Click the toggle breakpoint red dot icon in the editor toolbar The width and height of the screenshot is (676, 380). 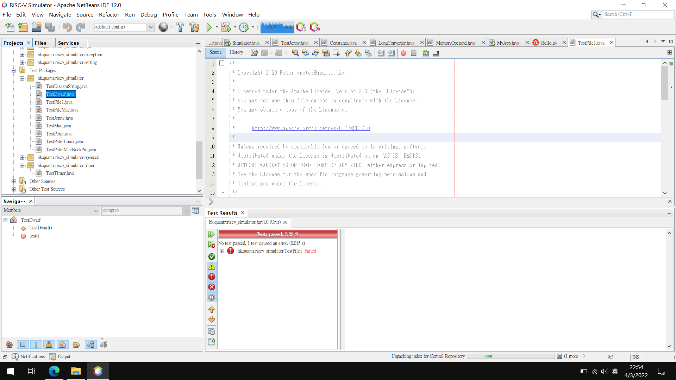(x=403, y=53)
